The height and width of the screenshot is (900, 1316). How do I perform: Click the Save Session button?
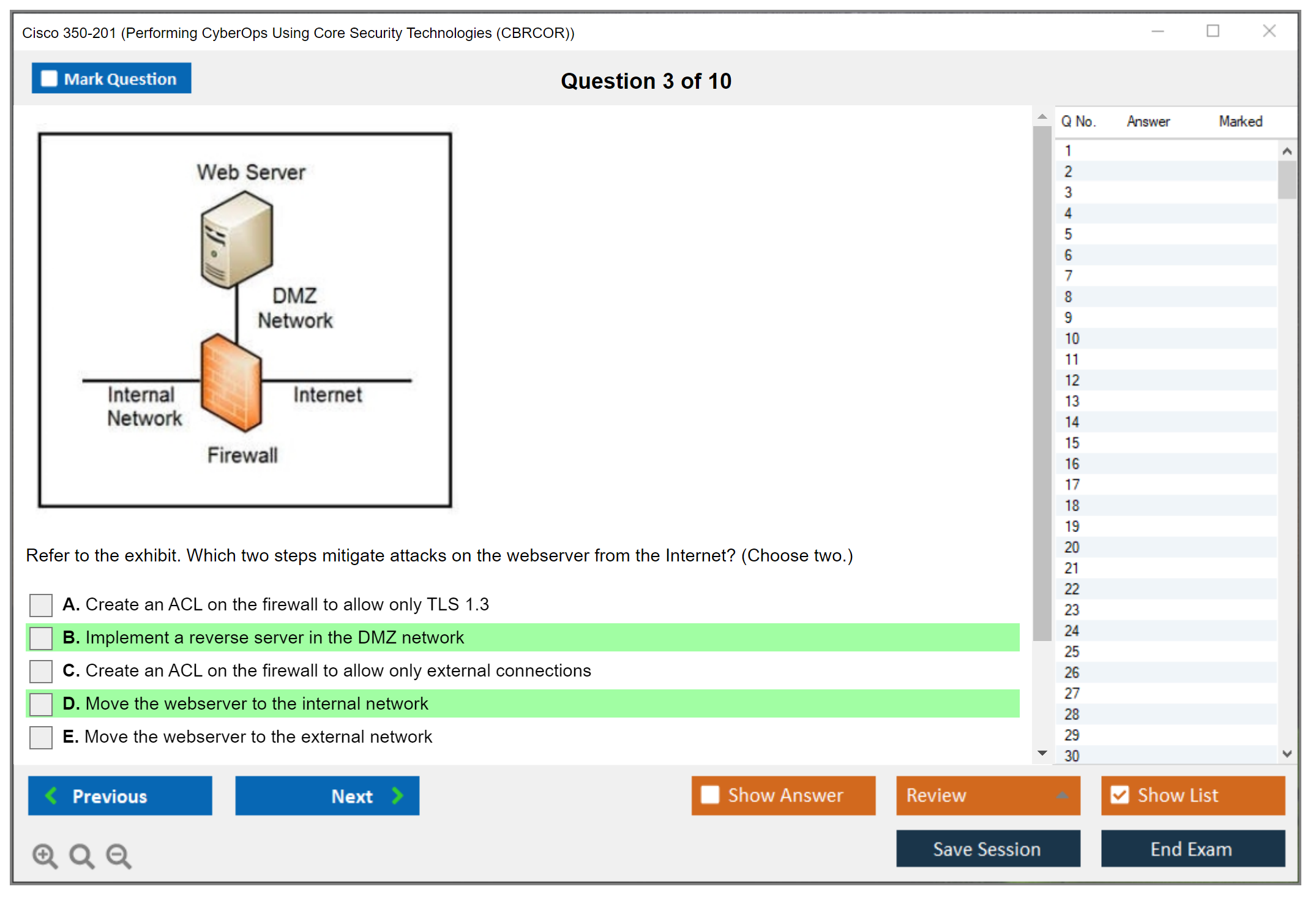point(987,849)
